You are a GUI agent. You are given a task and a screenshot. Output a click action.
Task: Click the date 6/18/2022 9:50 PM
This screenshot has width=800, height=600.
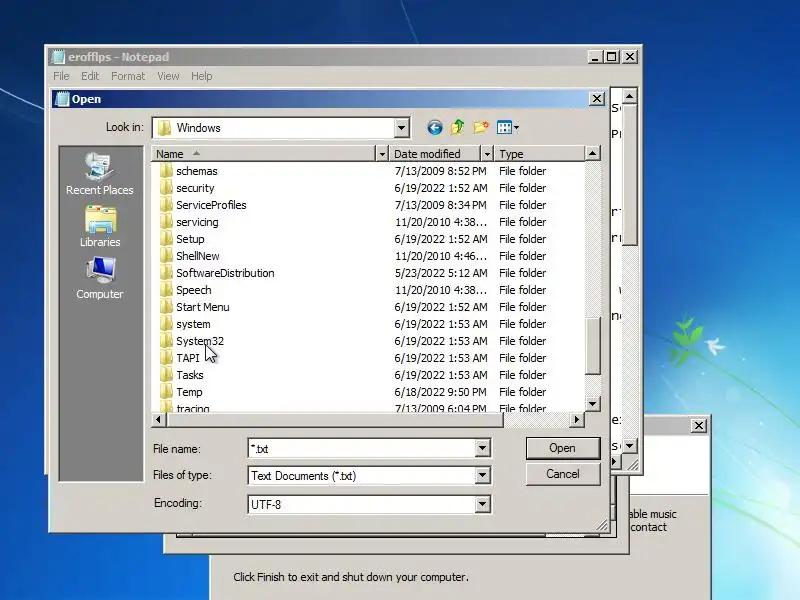[x=441, y=392]
